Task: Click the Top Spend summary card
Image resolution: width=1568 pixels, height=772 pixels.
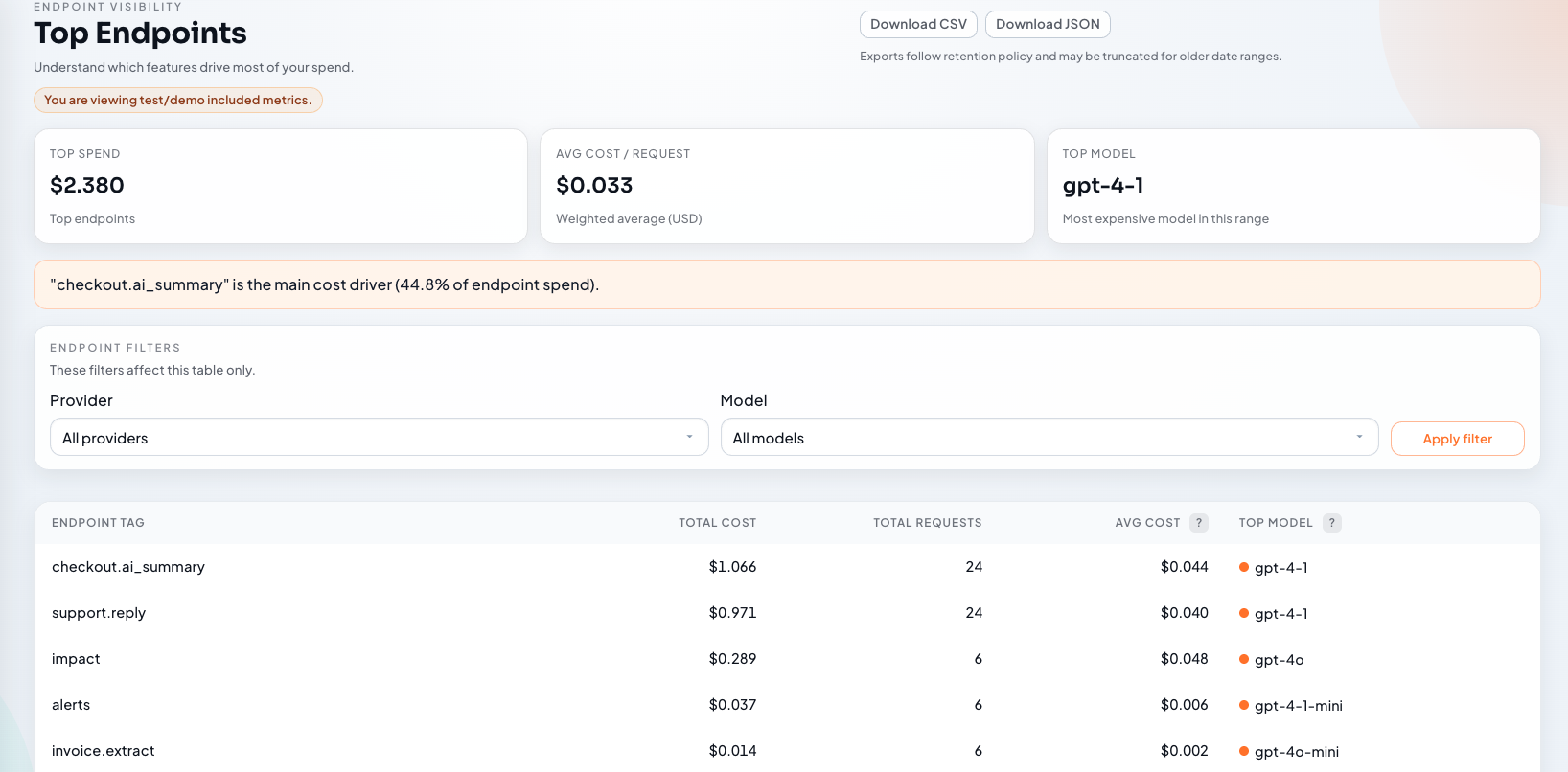Action: [281, 186]
